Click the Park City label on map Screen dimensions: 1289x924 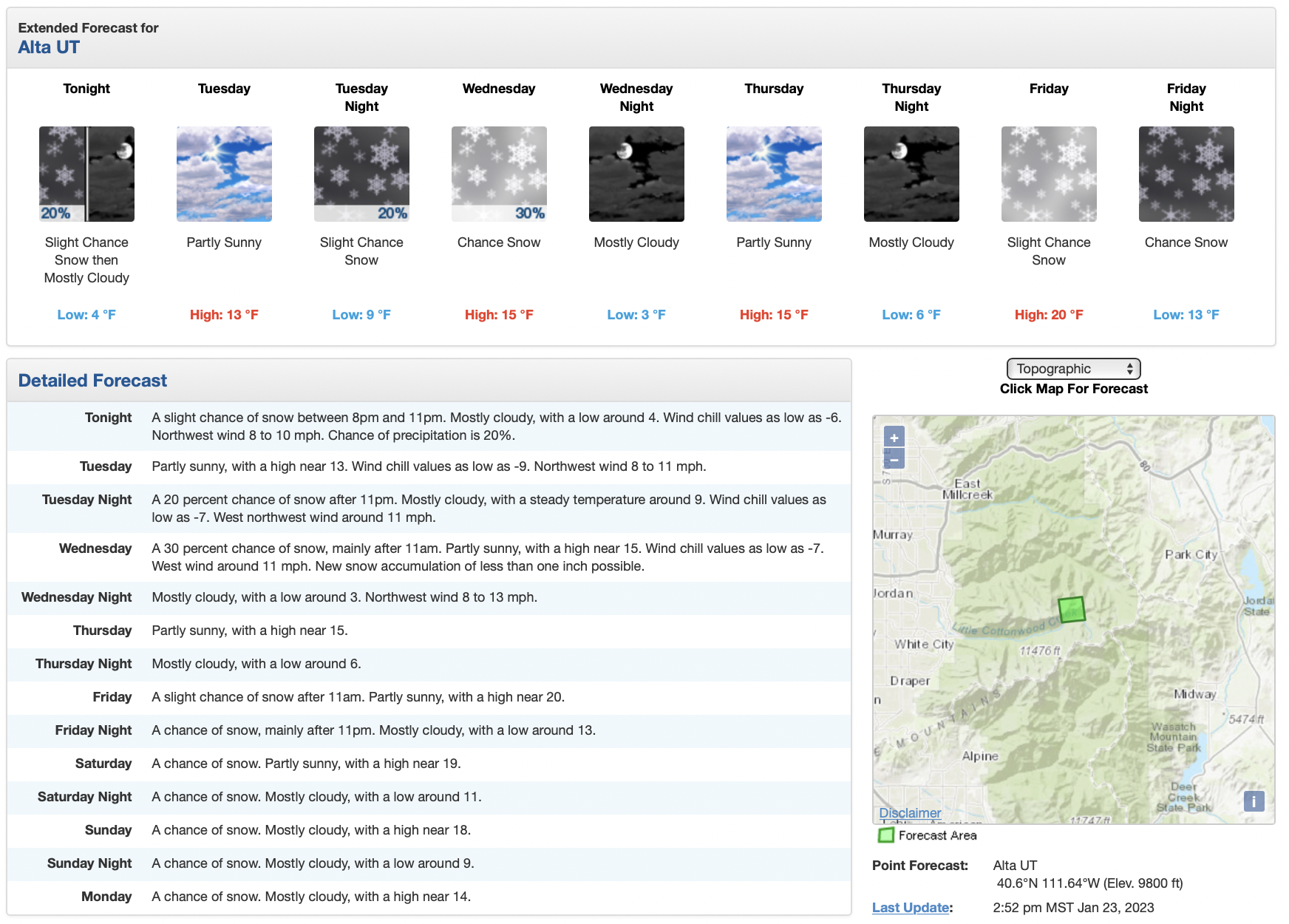point(1191,554)
